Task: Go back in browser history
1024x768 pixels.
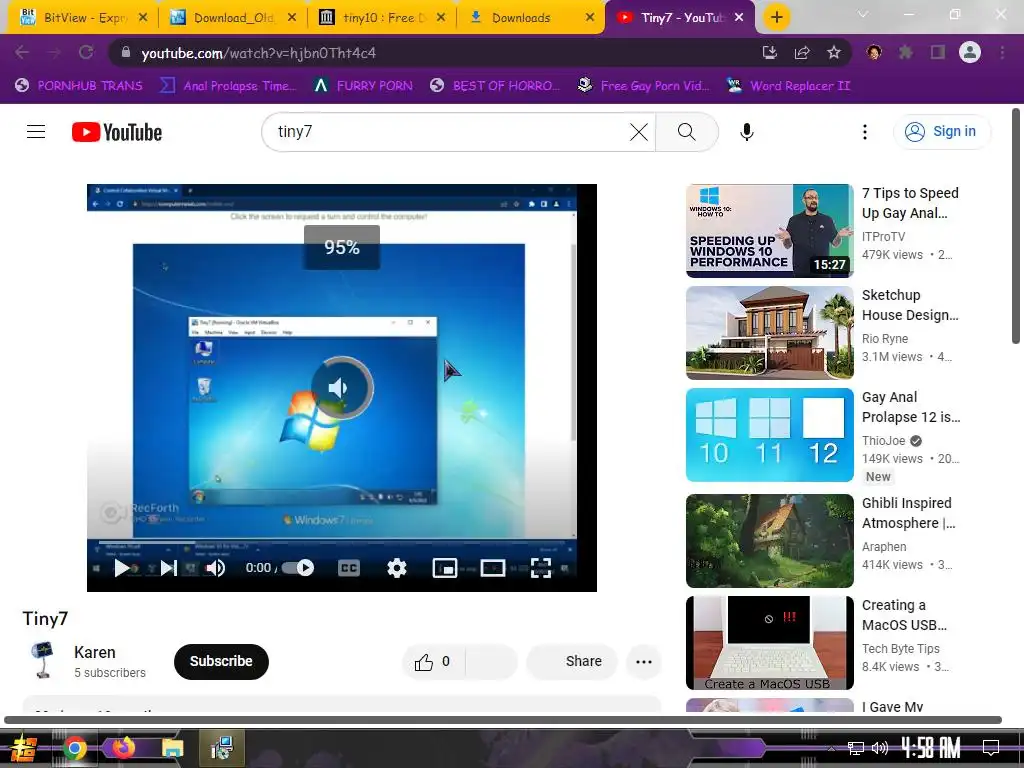Action: [22, 52]
